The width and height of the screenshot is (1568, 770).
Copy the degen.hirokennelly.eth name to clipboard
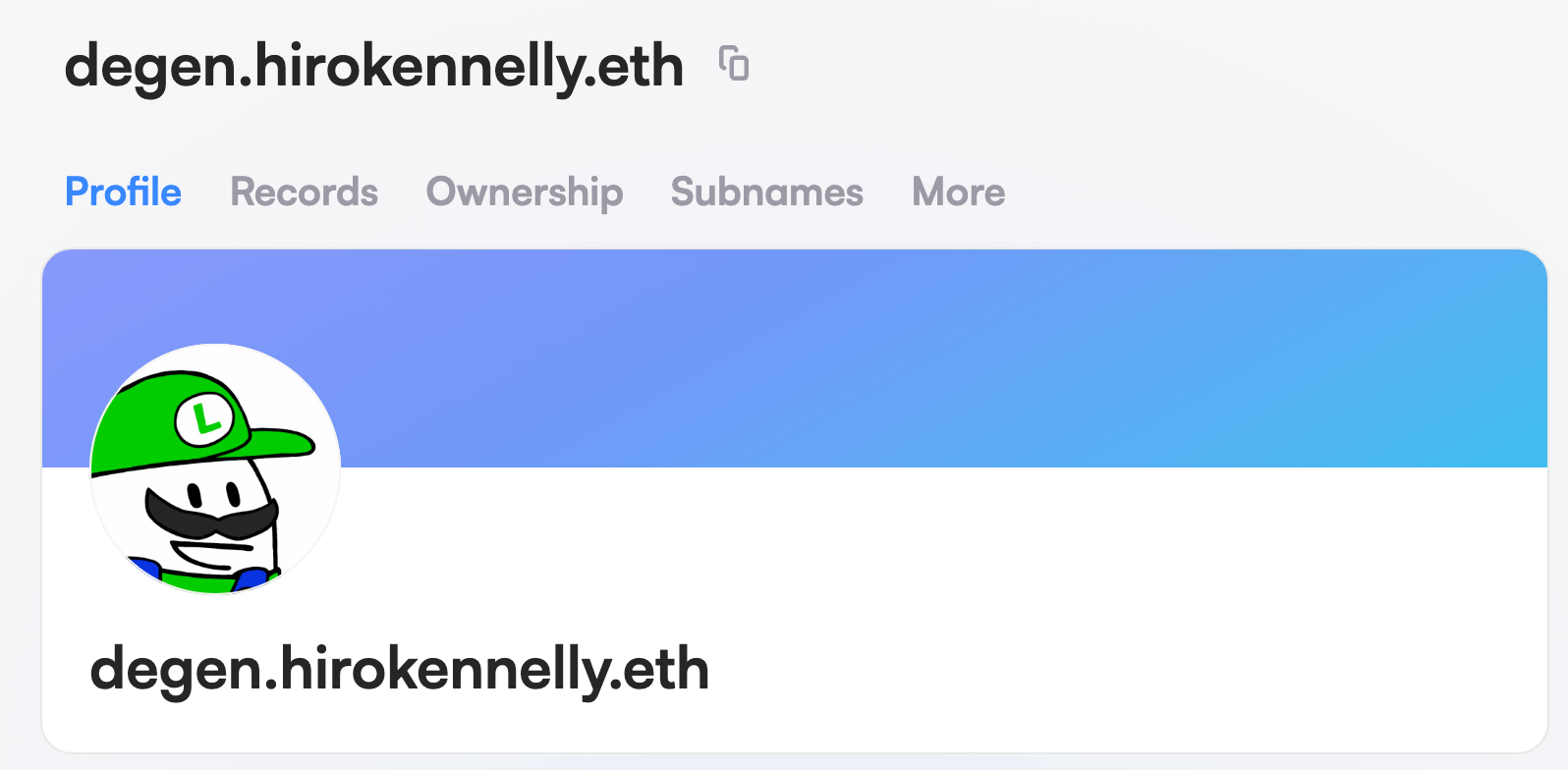click(x=734, y=64)
